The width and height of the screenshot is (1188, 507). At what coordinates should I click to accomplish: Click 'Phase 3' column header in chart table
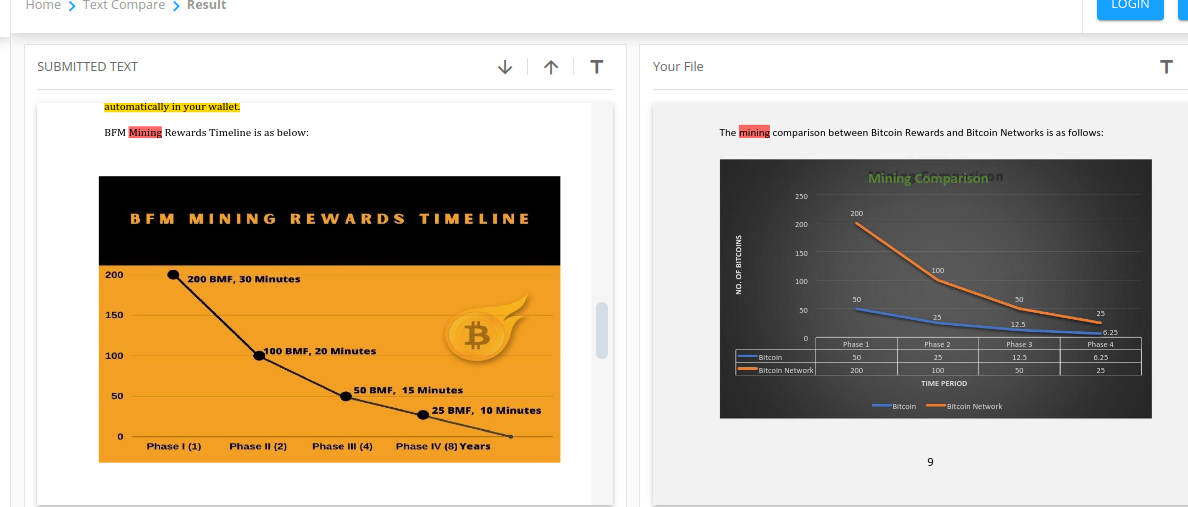point(1019,344)
